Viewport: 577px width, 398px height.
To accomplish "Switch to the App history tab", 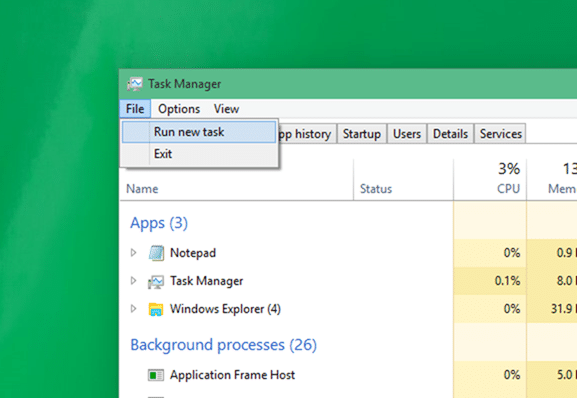I will click(x=307, y=134).
